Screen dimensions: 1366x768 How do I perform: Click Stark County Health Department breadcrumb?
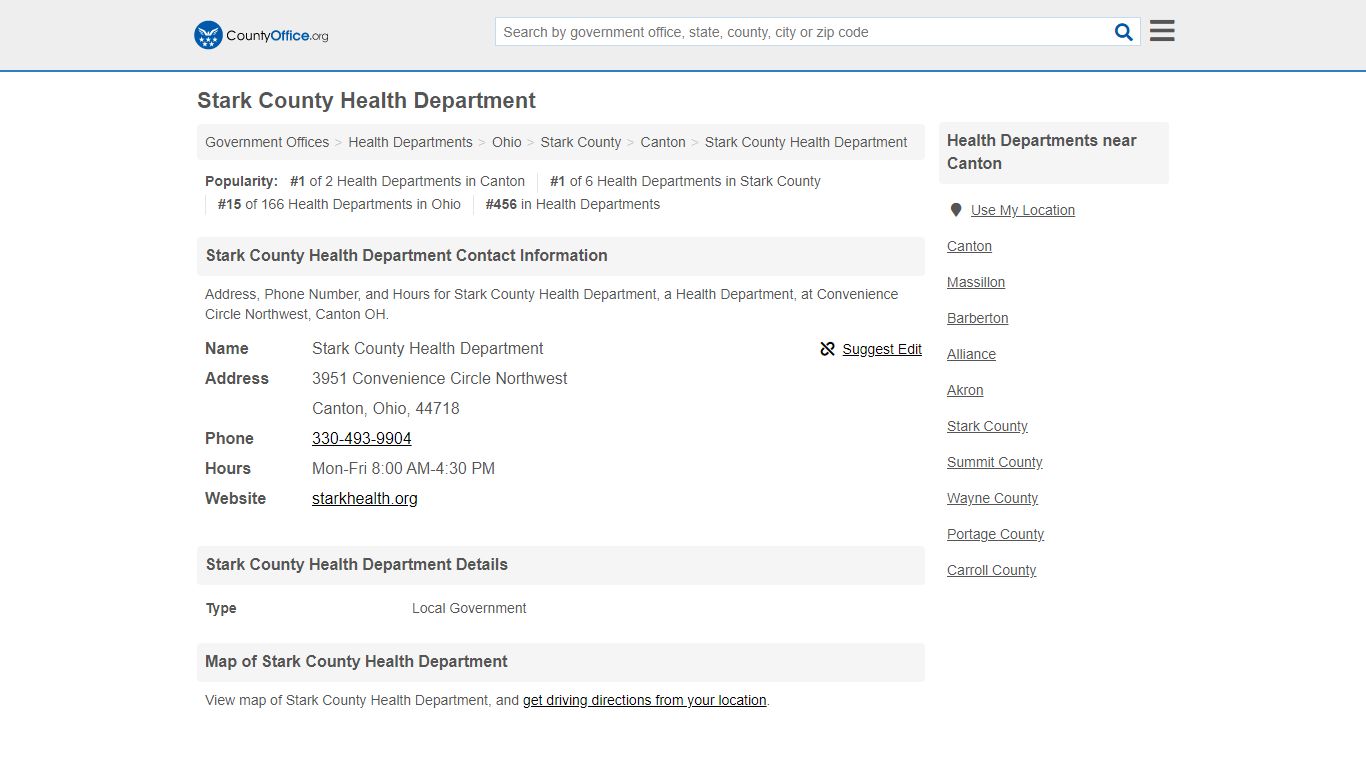pos(806,142)
